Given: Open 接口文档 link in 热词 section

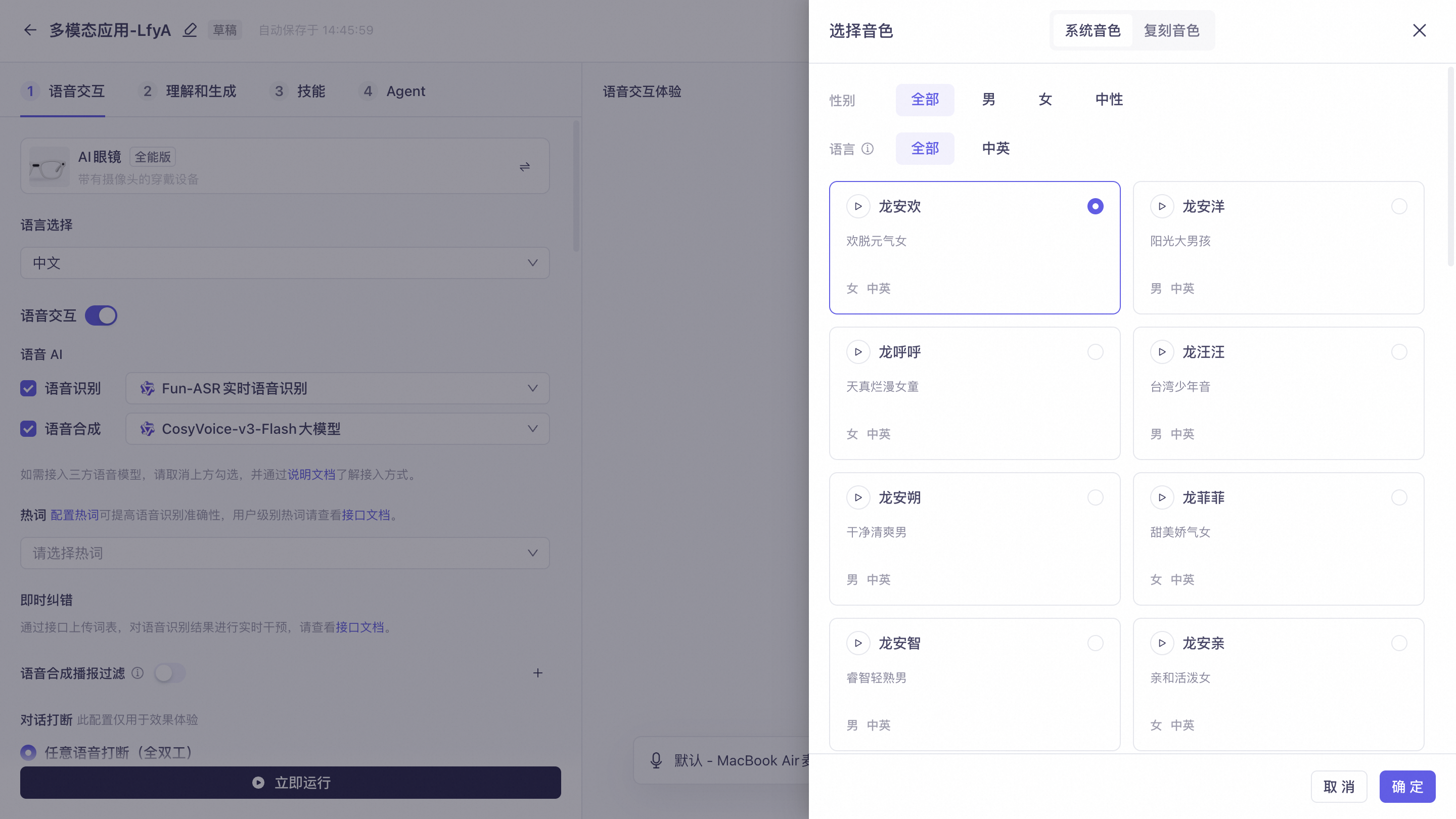Looking at the screenshot, I should 366,515.
